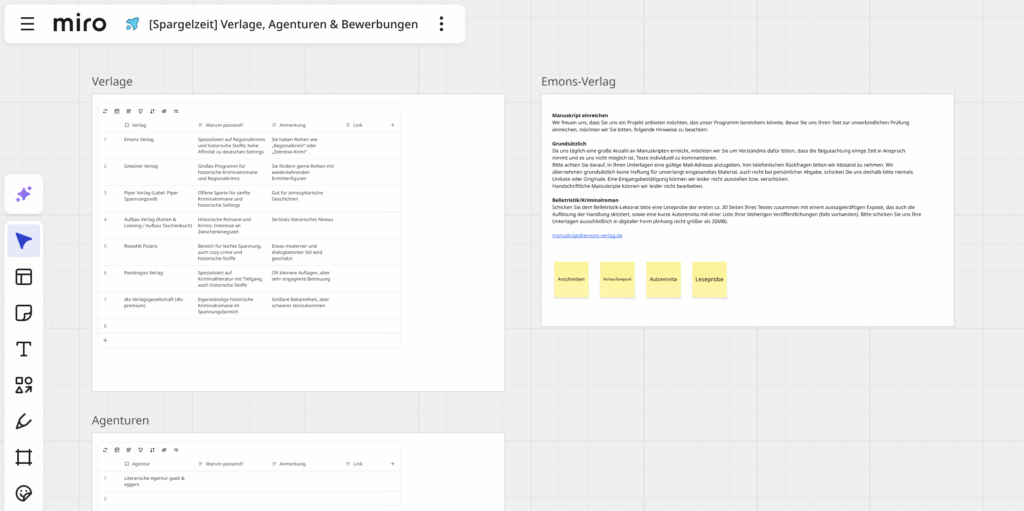Select the sticky note tool

coord(24,313)
